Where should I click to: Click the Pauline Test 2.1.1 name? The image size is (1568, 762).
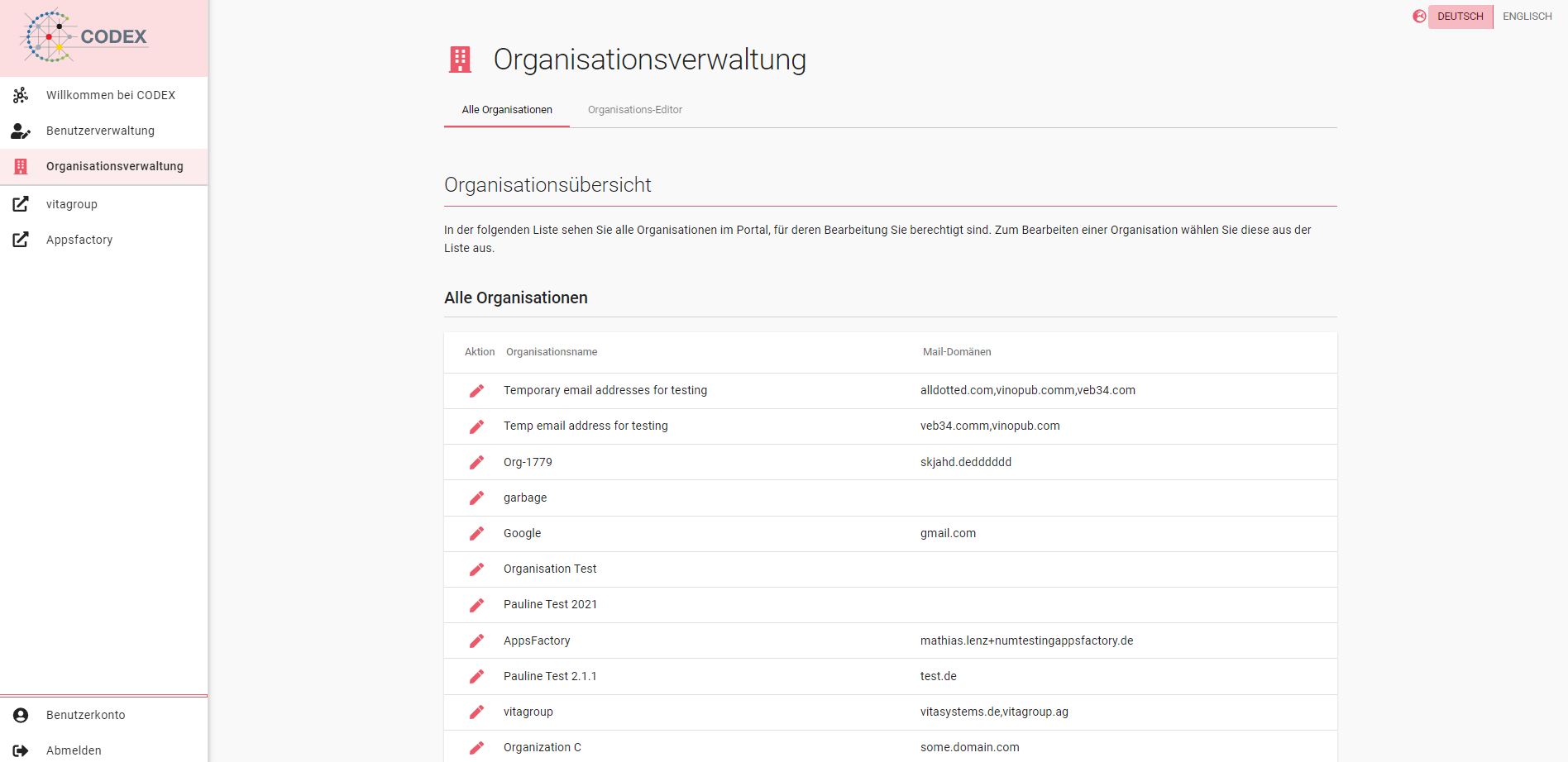[x=550, y=676]
